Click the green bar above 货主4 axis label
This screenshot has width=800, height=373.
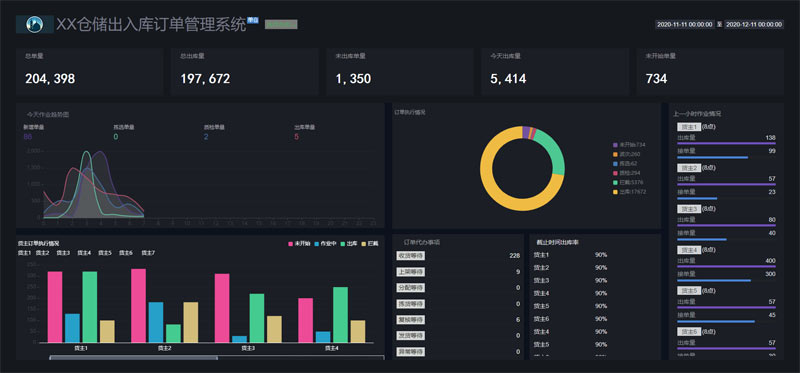340,314
